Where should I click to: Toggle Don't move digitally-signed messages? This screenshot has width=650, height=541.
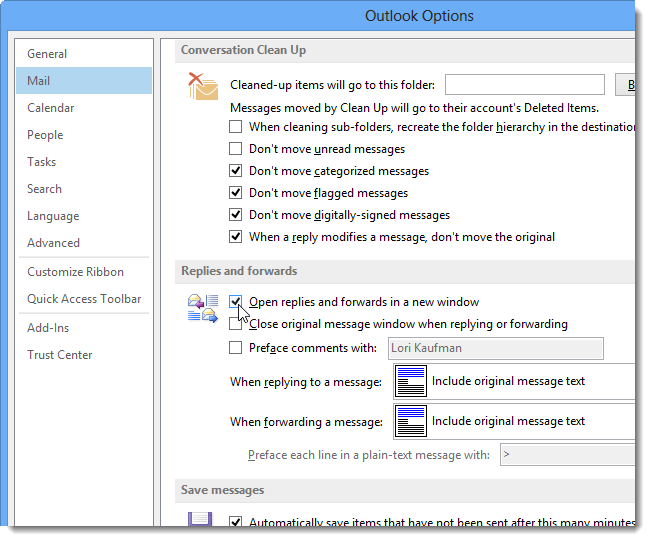click(x=235, y=214)
